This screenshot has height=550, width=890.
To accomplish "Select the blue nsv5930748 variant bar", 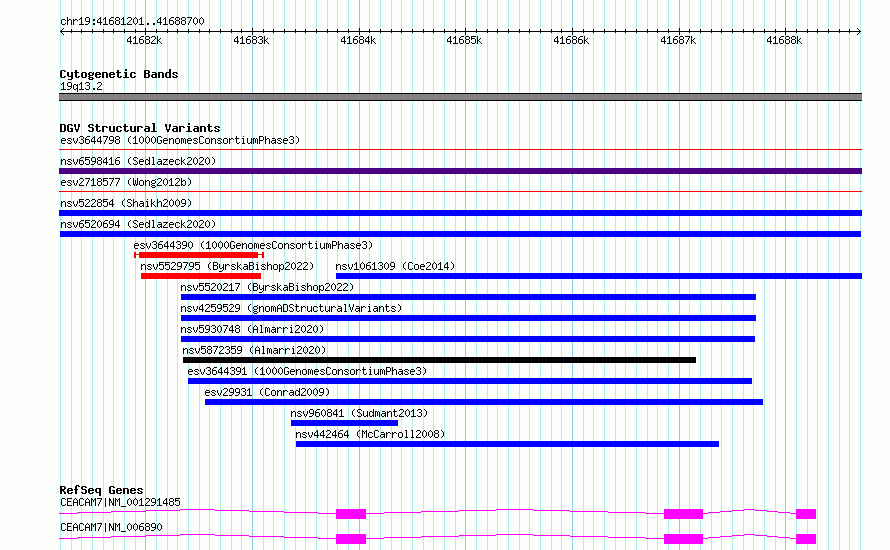I will 468,339.
